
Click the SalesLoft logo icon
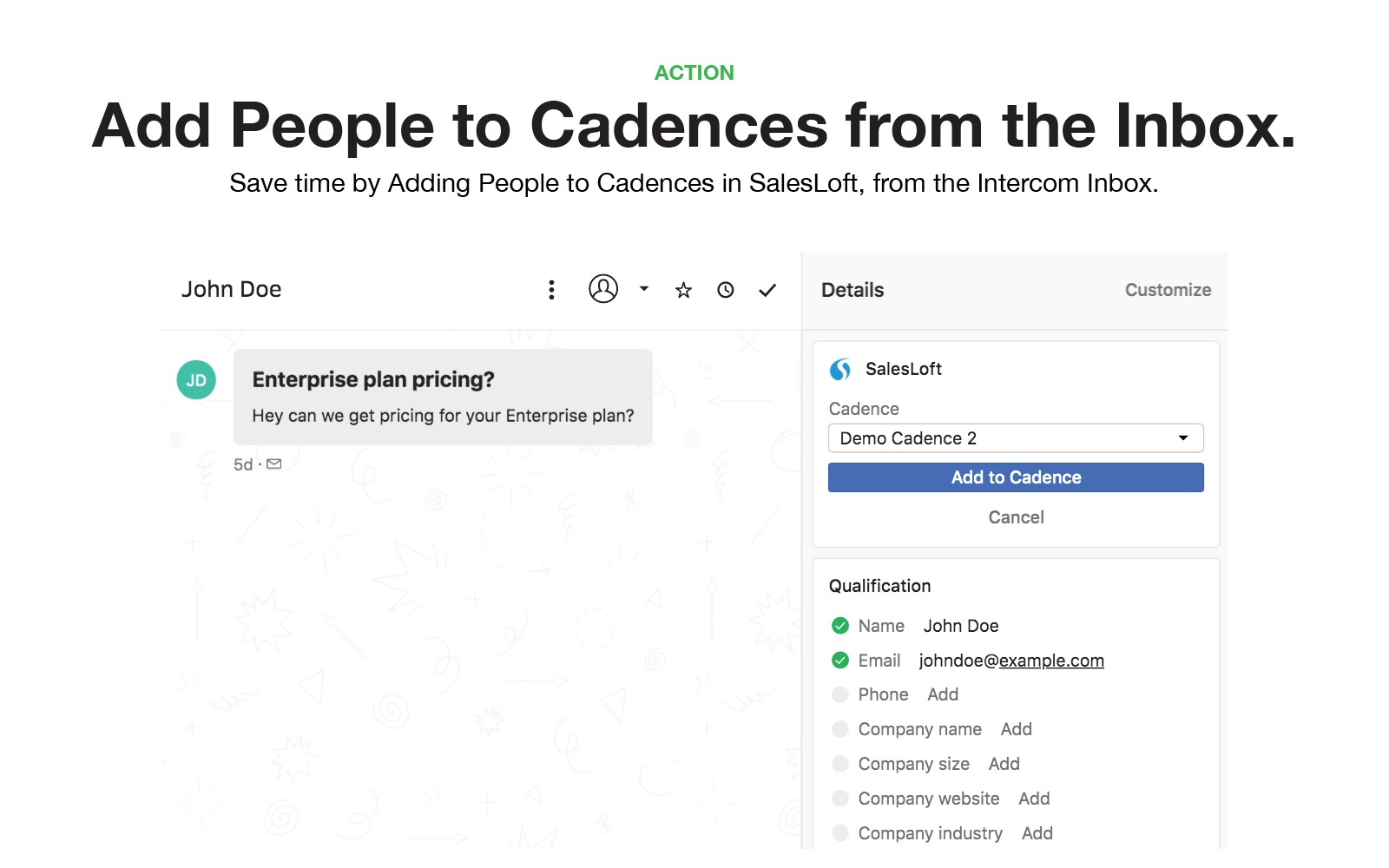(x=840, y=370)
